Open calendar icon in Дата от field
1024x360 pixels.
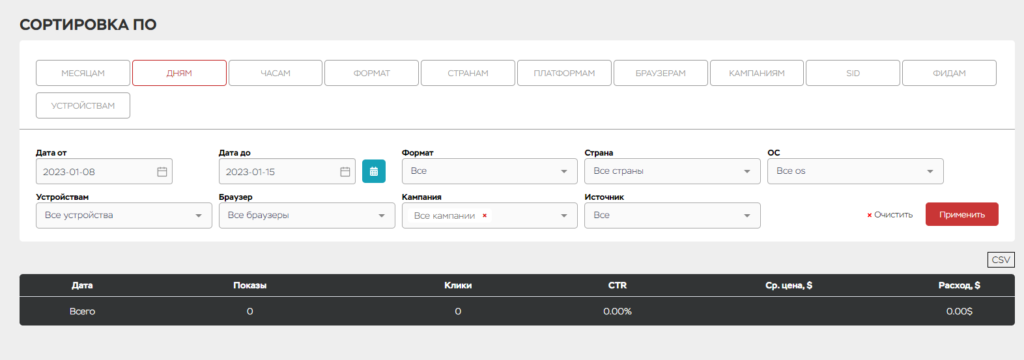point(162,172)
